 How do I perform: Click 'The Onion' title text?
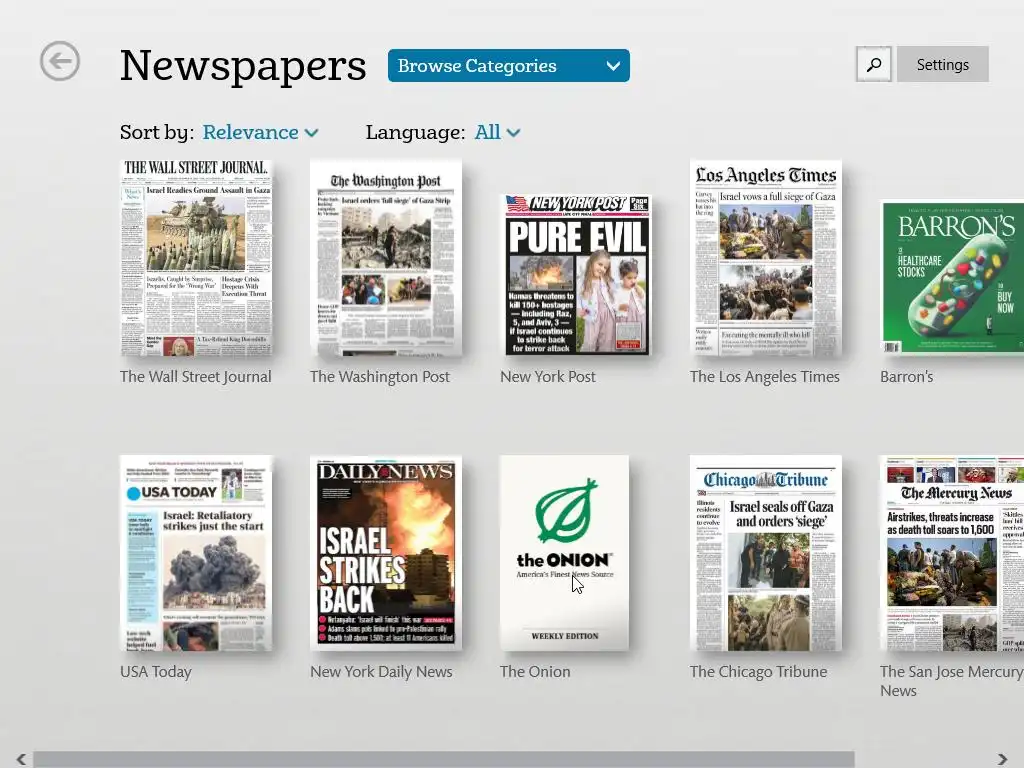coord(535,672)
